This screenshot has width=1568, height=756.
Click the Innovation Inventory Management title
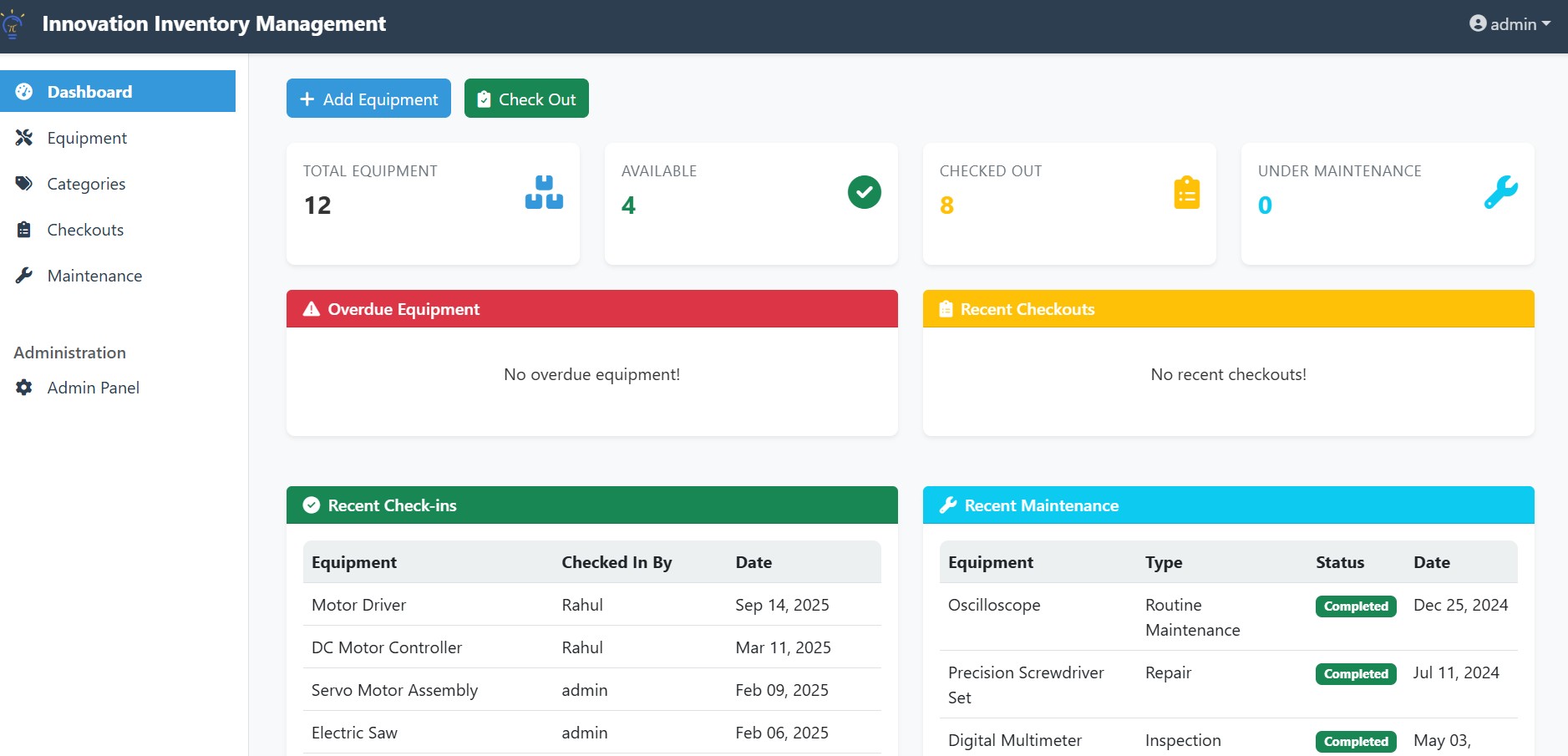click(x=214, y=23)
